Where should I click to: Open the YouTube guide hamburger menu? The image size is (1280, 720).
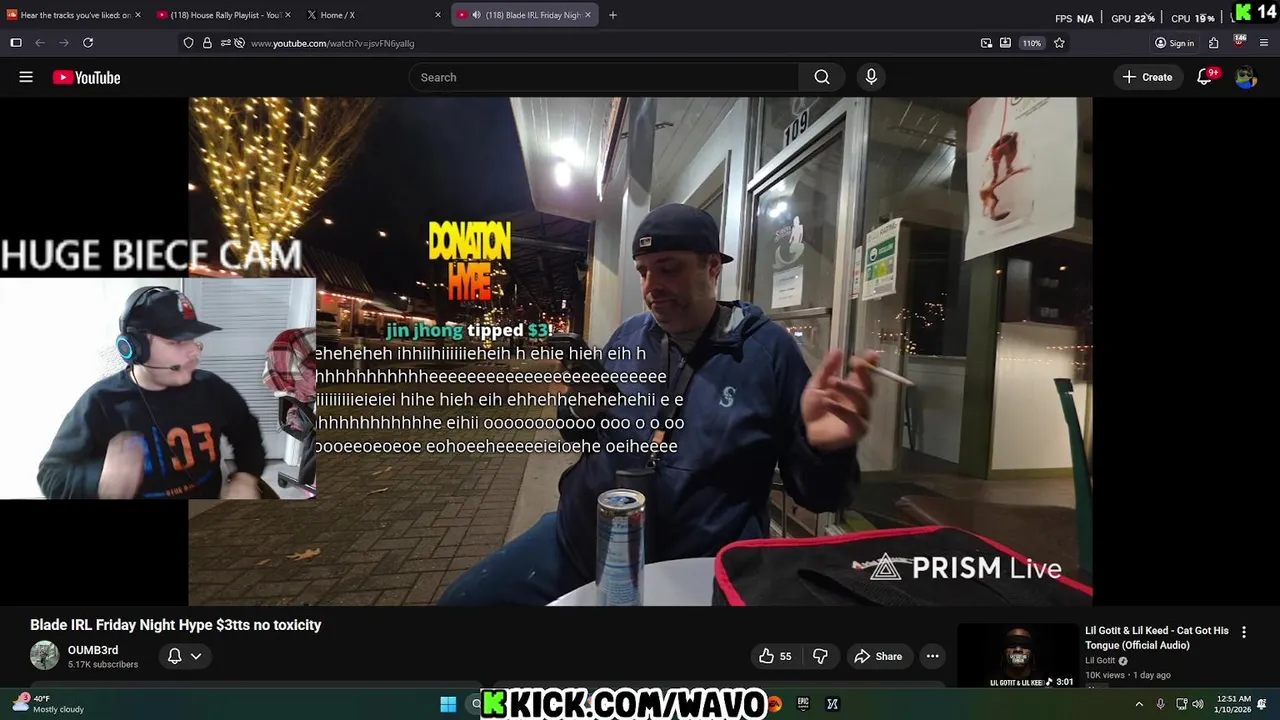pyautogui.click(x=26, y=77)
